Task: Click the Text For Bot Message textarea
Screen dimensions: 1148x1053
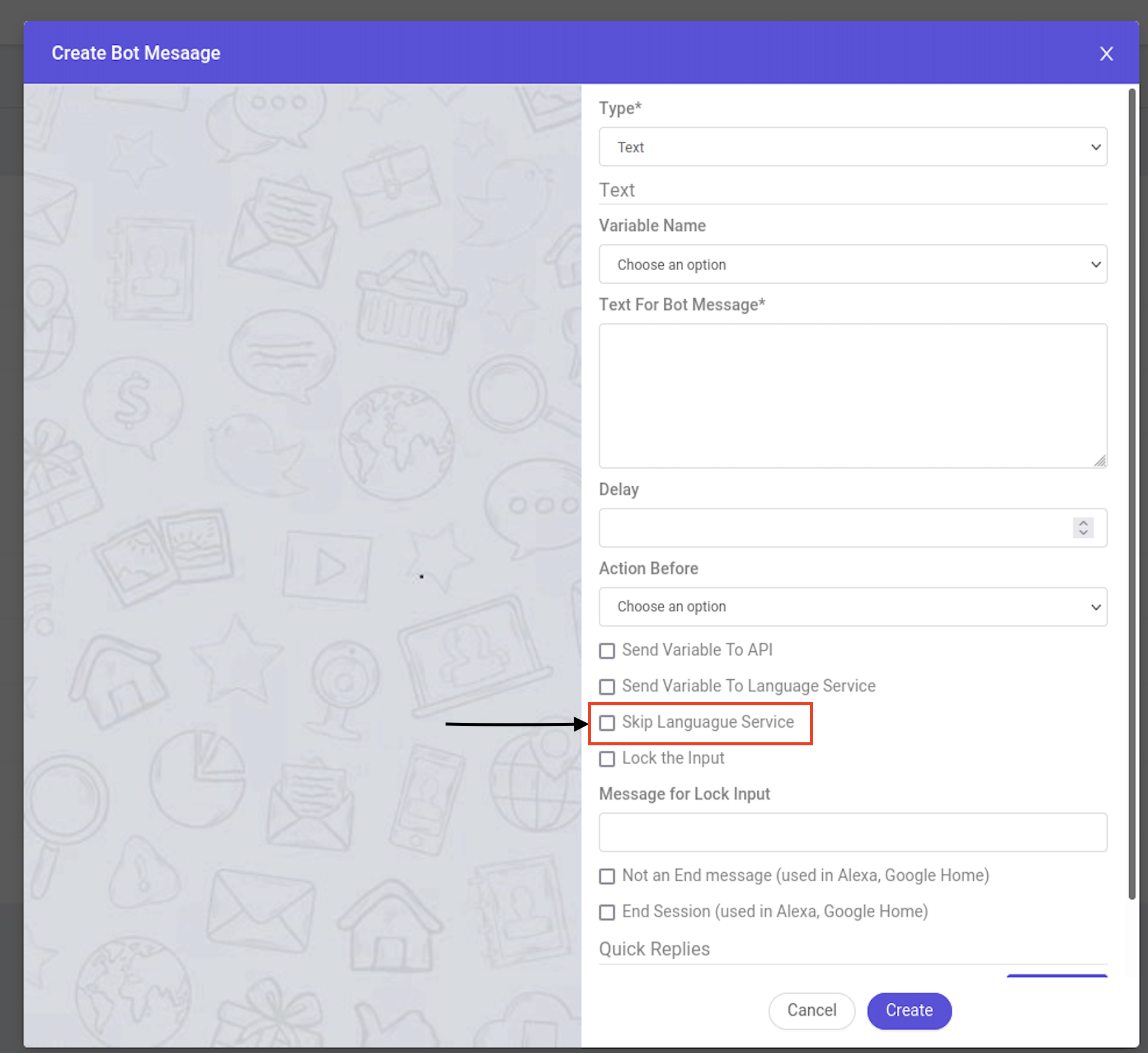Action: [x=853, y=395]
